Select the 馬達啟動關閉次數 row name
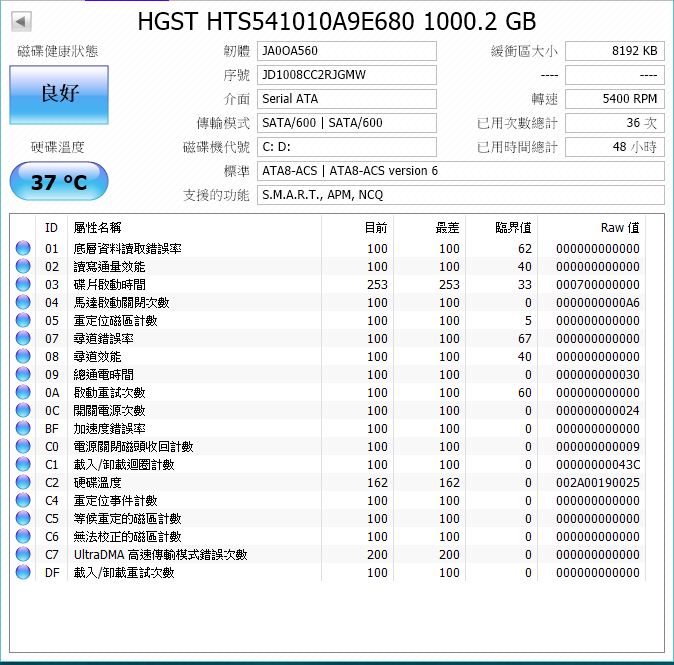This screenshot has height=665, width=674. pos(121,303)
